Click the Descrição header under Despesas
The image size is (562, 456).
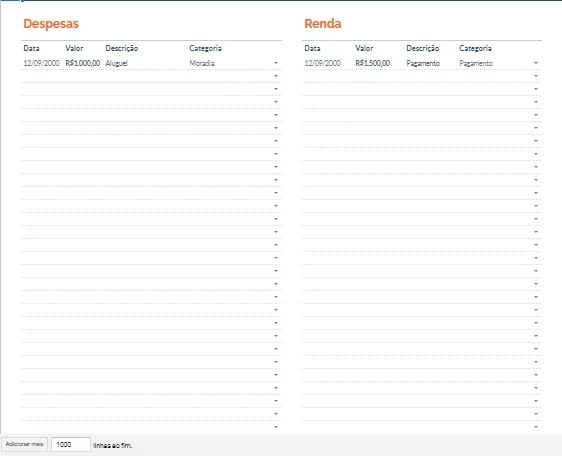click(122, 48)
